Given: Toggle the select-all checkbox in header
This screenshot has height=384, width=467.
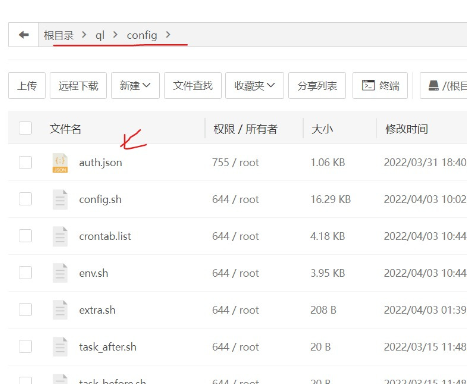Looking at the screenshot, I should pyautogui.click(x=25, y=128).
